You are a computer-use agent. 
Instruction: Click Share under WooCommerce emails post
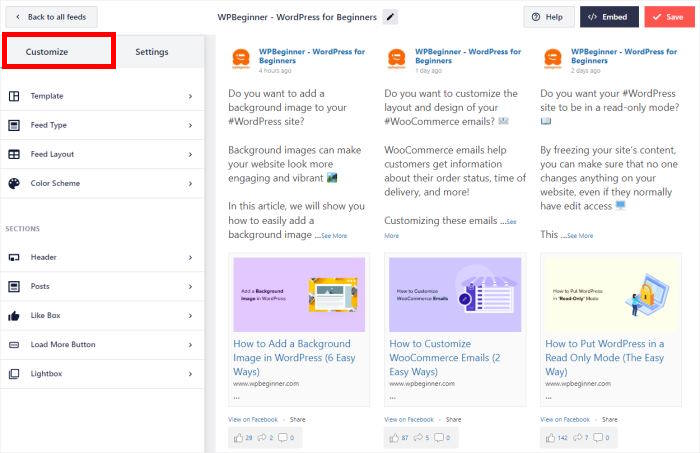point(454,420)
